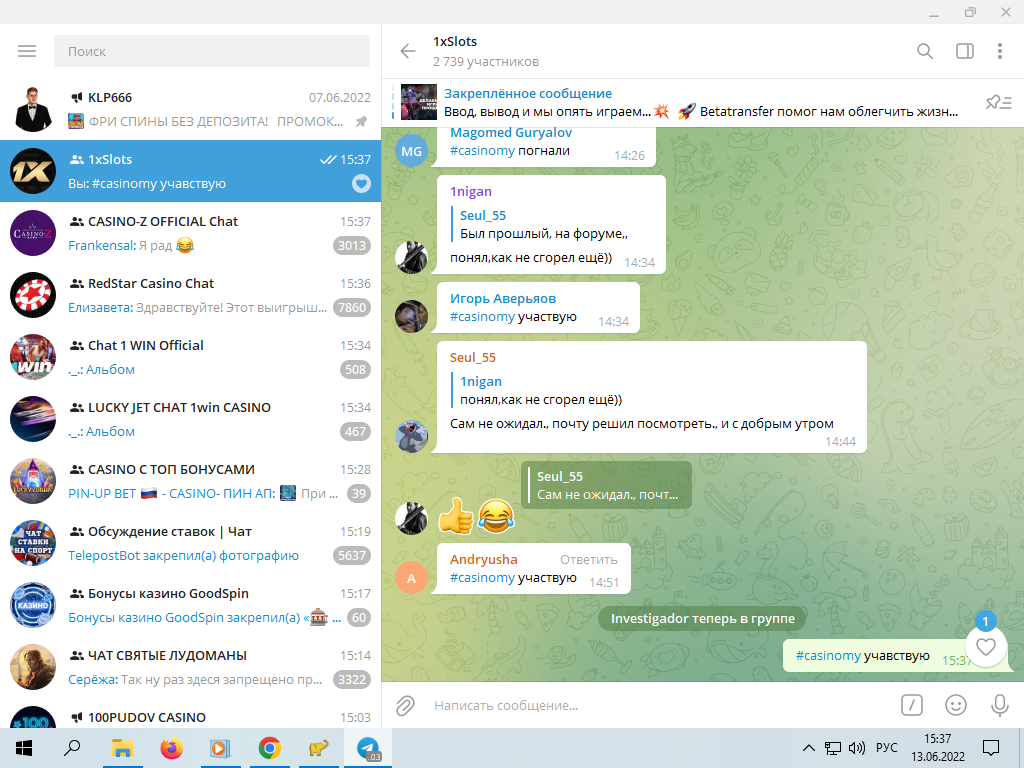Image resolution: width=1024 pixels, height=768 pixels.
Task: Open Windows Start menu
Action: (24, 748)
